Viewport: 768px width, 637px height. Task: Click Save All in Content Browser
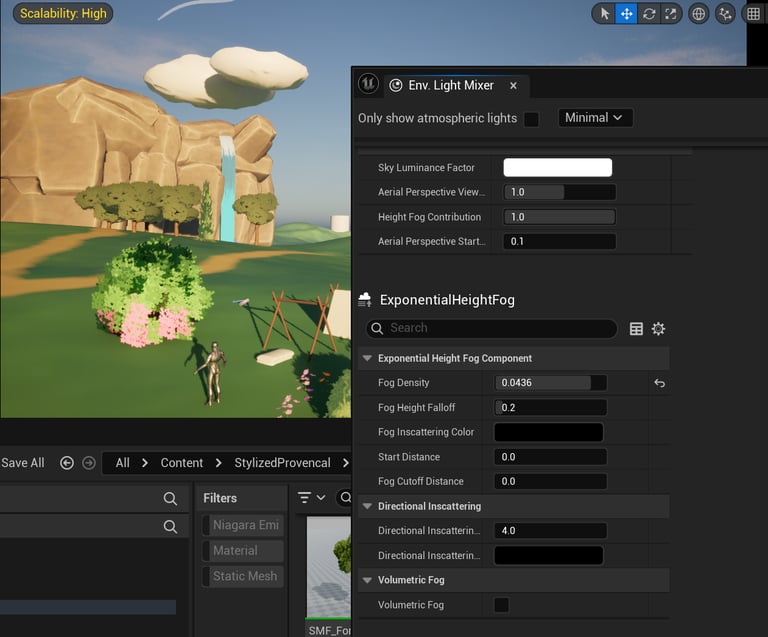tap(23, 463)
